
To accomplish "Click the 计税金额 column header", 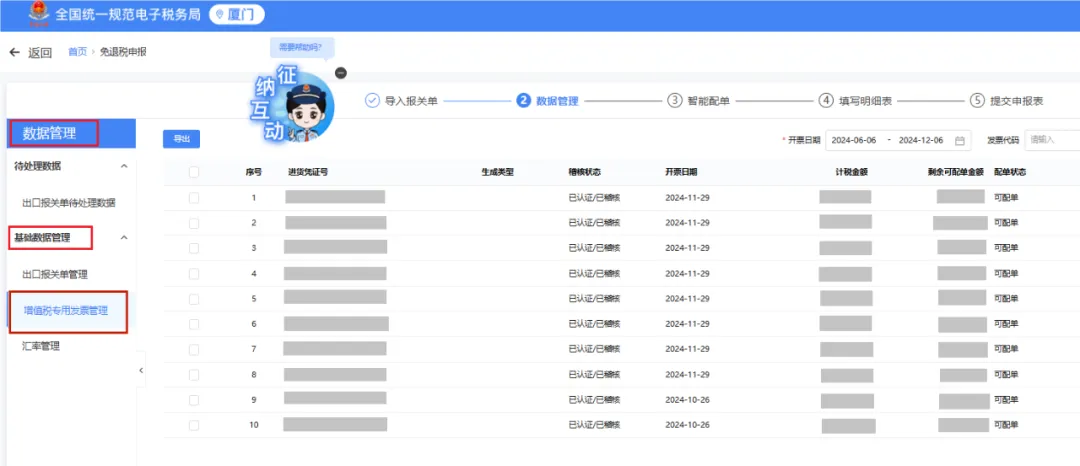I will 851,172.
